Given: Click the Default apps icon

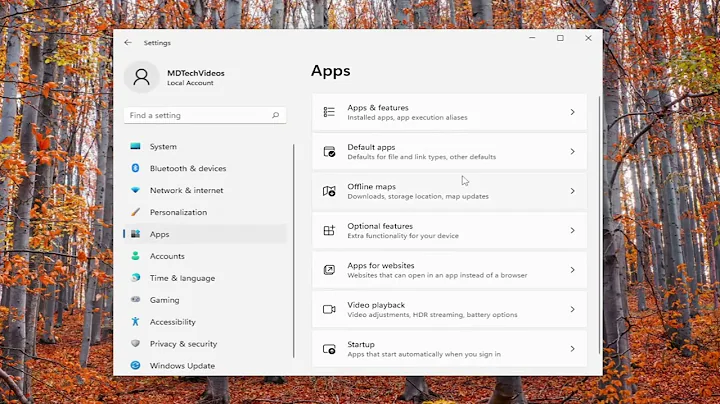Looking at the screenshot, I should click(x=329, y=152).
